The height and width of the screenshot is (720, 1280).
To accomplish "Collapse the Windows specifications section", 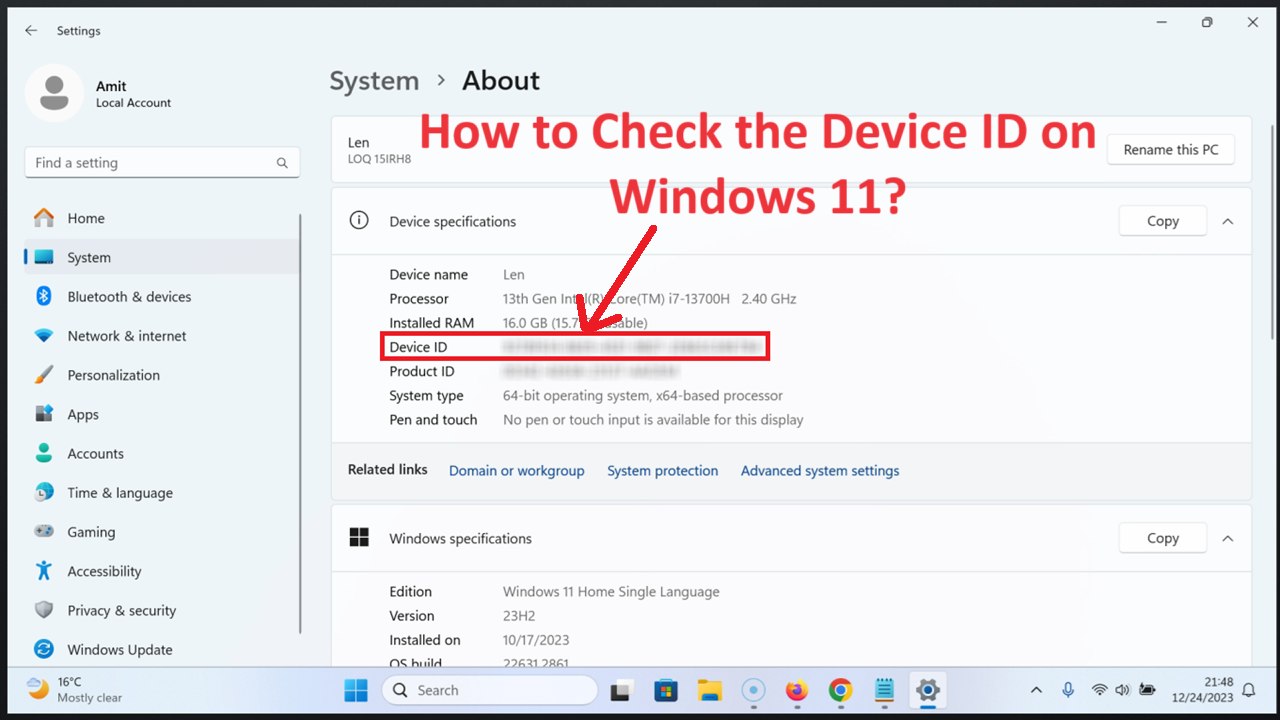I will tap(1228, 538).
